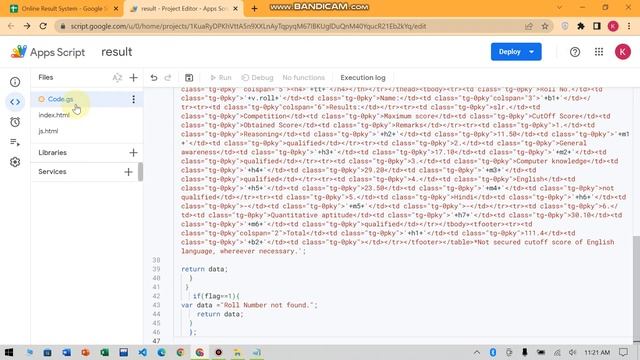Viewport: 640px width, 360px height.
Task: Toggle the browser side panel icon
Action: tap(597, 26)
